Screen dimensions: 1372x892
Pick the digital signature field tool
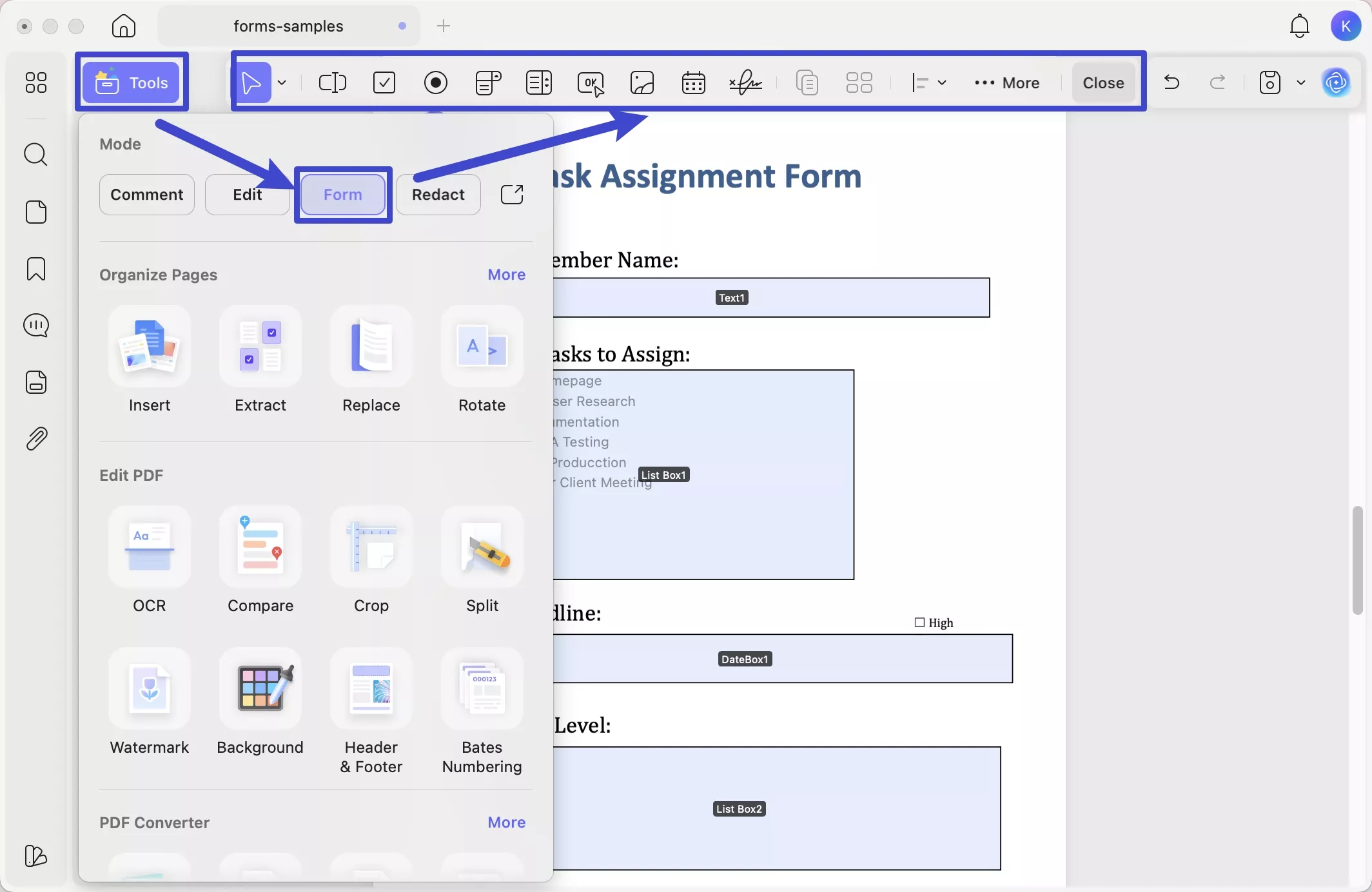tap(745, 82)
